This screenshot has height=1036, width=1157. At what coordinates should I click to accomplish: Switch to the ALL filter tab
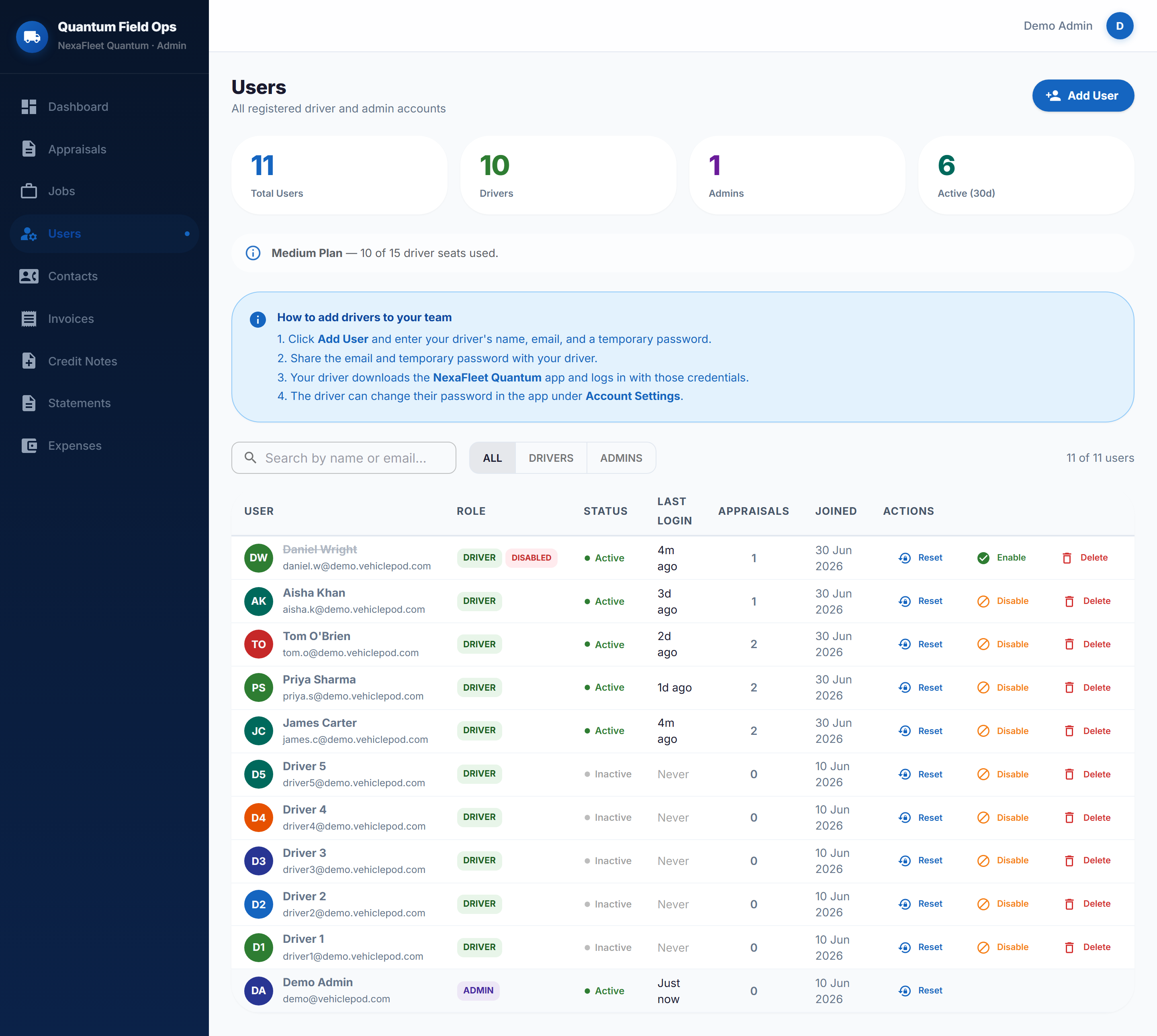493,458
